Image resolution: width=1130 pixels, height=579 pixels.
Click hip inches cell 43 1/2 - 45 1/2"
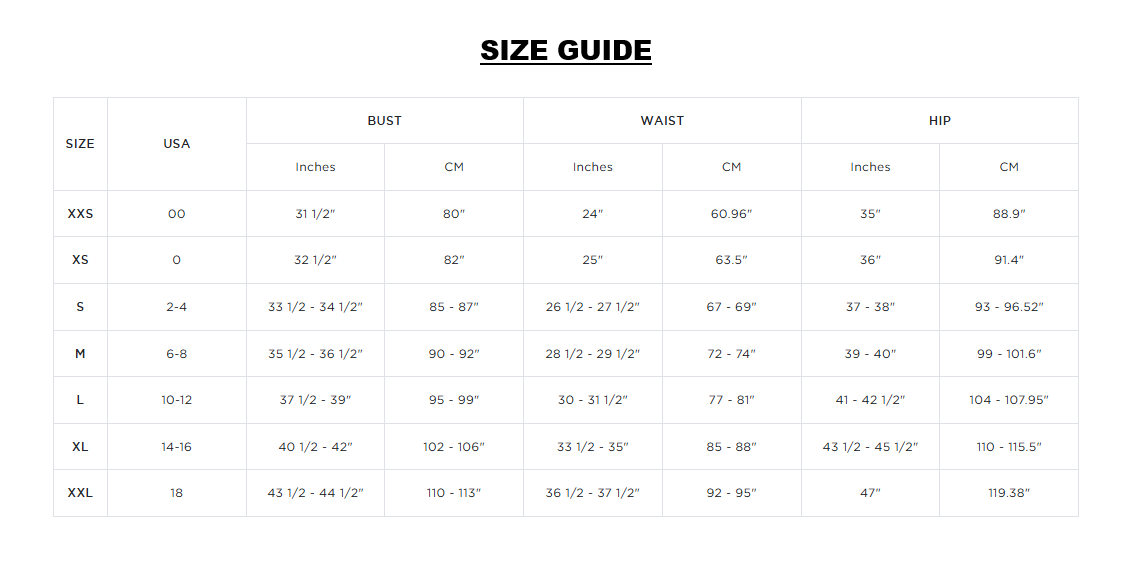coord(870,446)
